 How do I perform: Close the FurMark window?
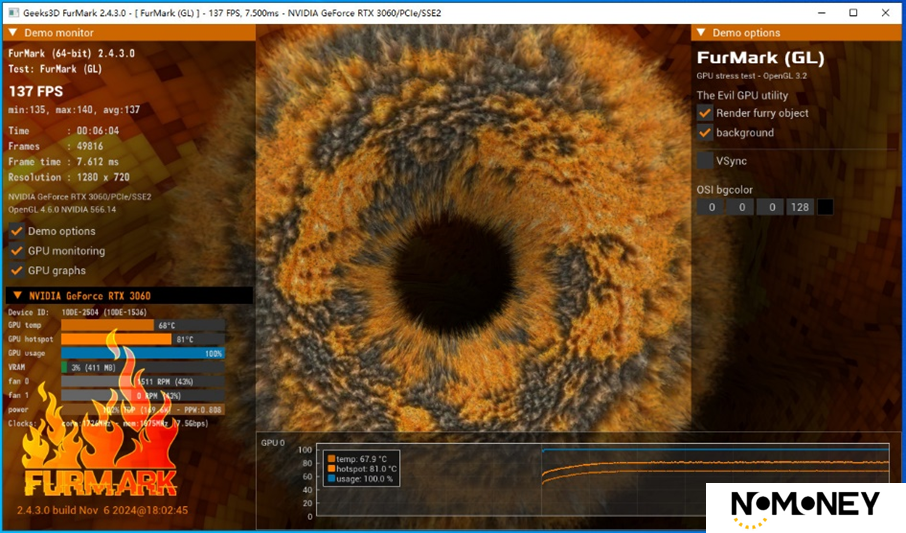point(885,13)
